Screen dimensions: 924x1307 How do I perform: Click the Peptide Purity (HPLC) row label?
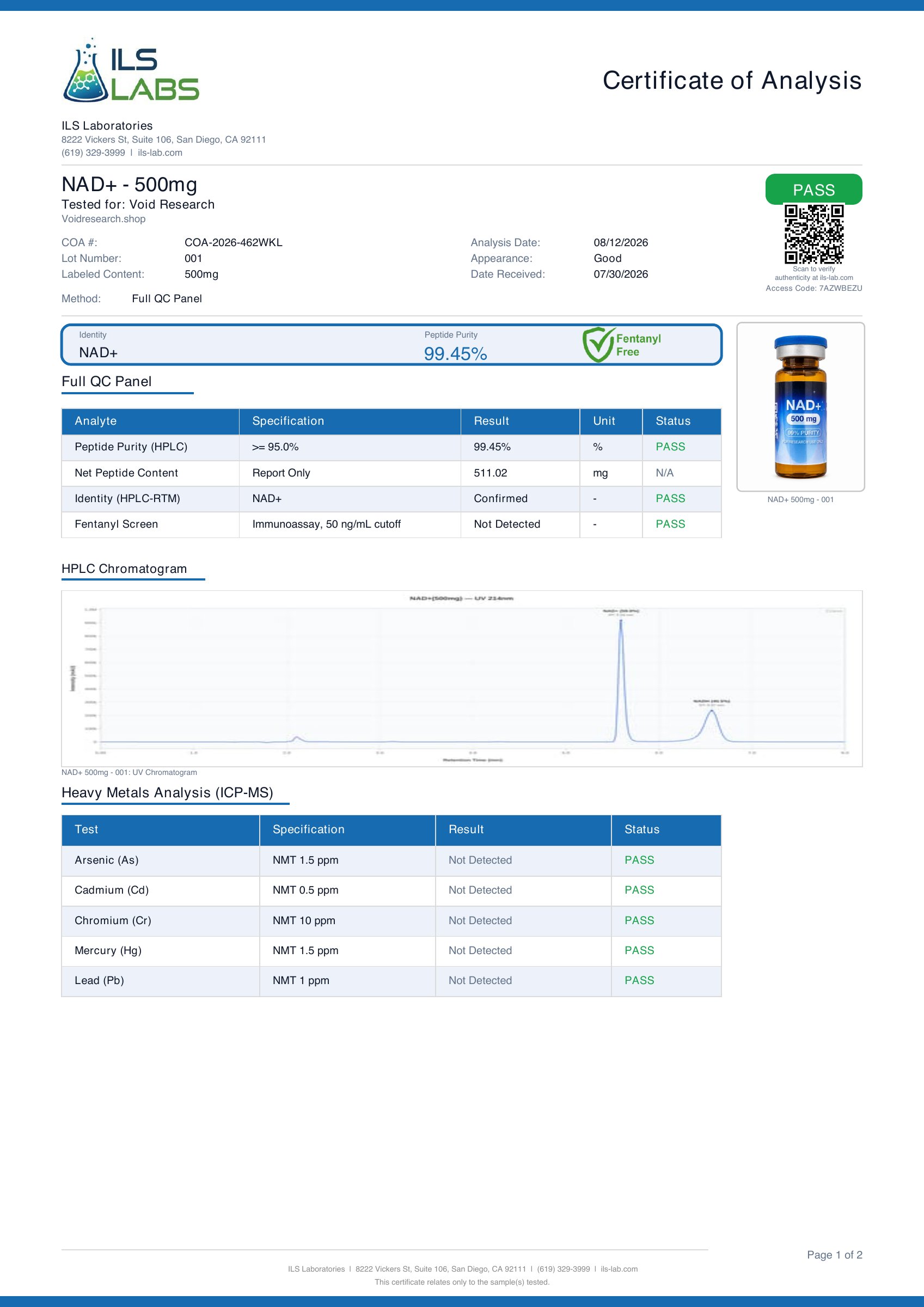click(131, 447)
